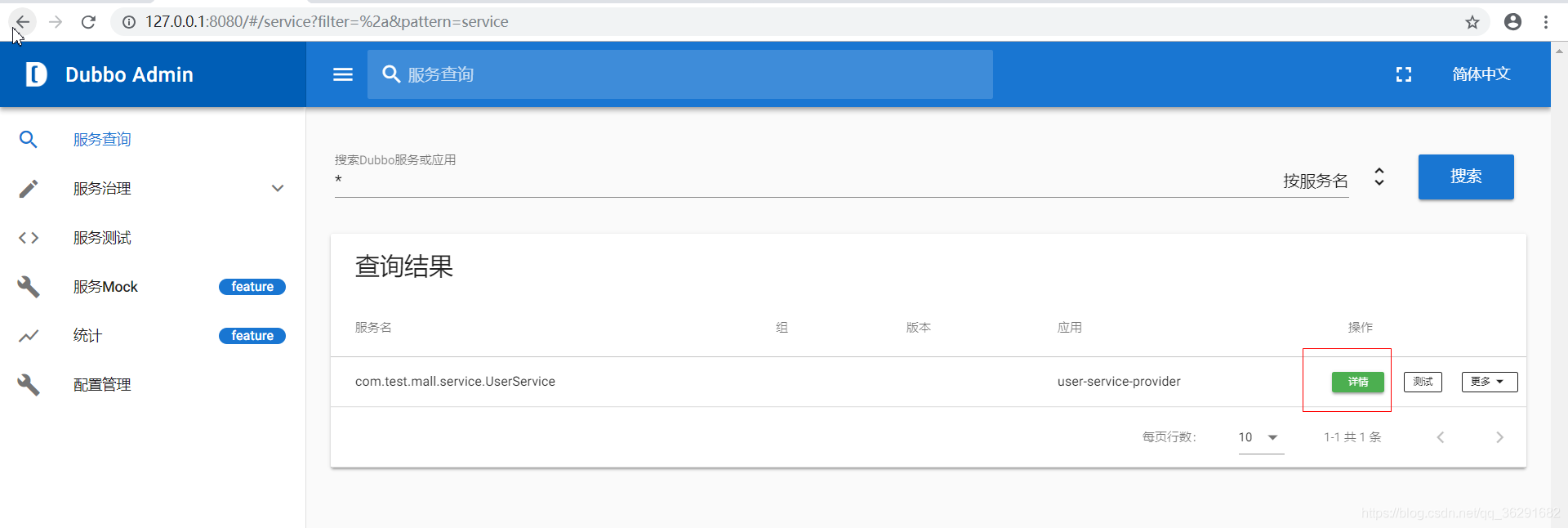Click the 版本 column header
This screenshot has width=1568, height=528.
pos(919,328)
